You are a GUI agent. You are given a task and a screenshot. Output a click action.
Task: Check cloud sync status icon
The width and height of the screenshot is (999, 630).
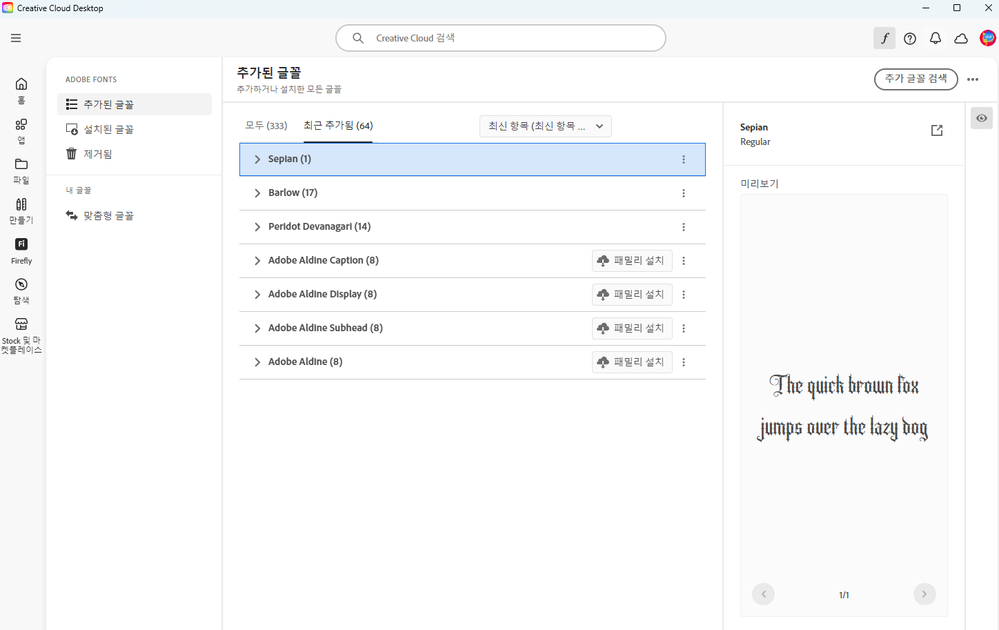tap(961, 38)
